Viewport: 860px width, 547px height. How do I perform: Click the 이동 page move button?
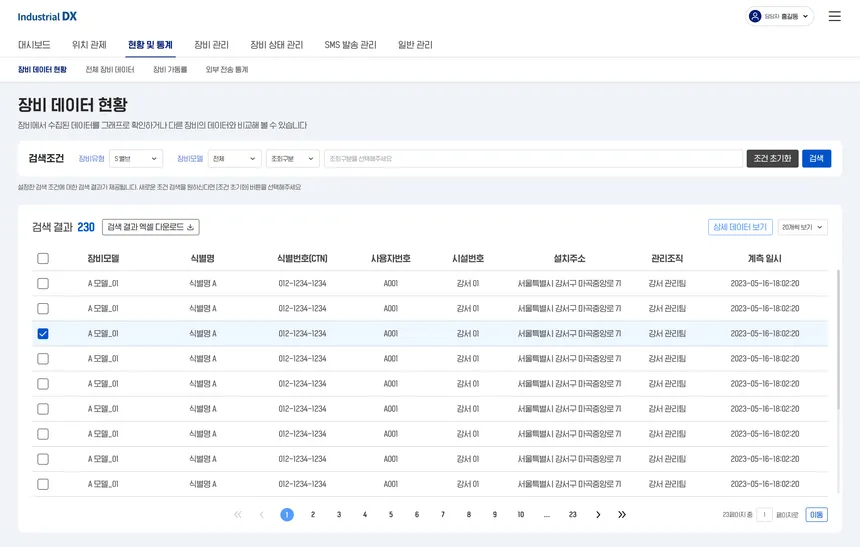(x=816, y=515)
